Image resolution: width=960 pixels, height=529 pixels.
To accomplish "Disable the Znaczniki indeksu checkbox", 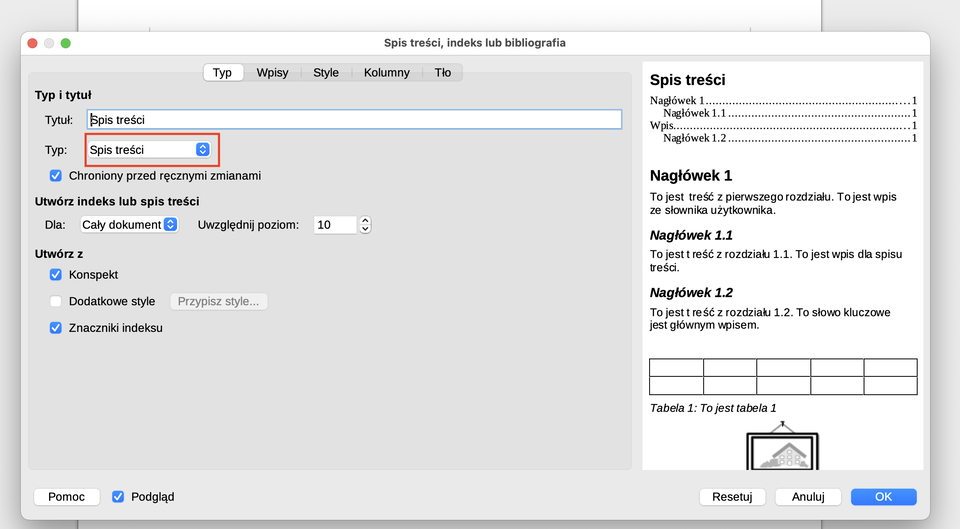I will coord(56,328).
